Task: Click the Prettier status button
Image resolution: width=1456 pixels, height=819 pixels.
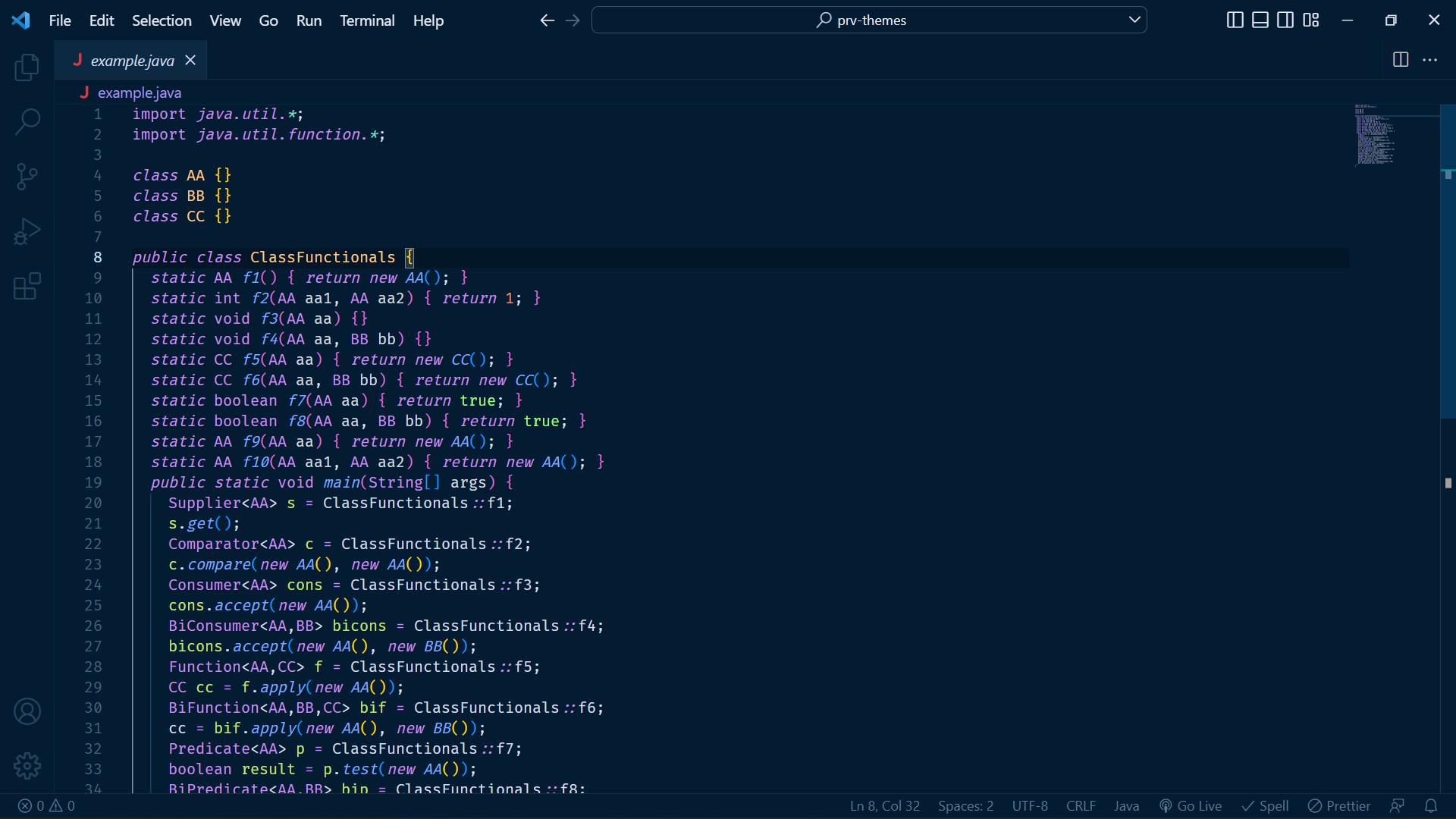Action: click(1339, 806)
